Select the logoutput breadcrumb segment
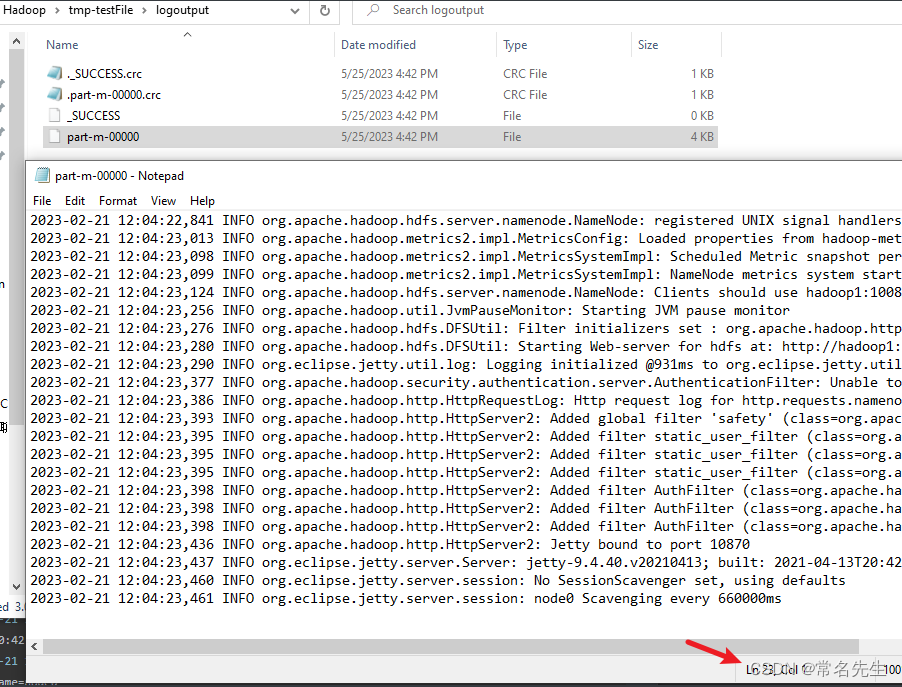The height and width of the screenshot is (687, 902). [x=182, y=10]
